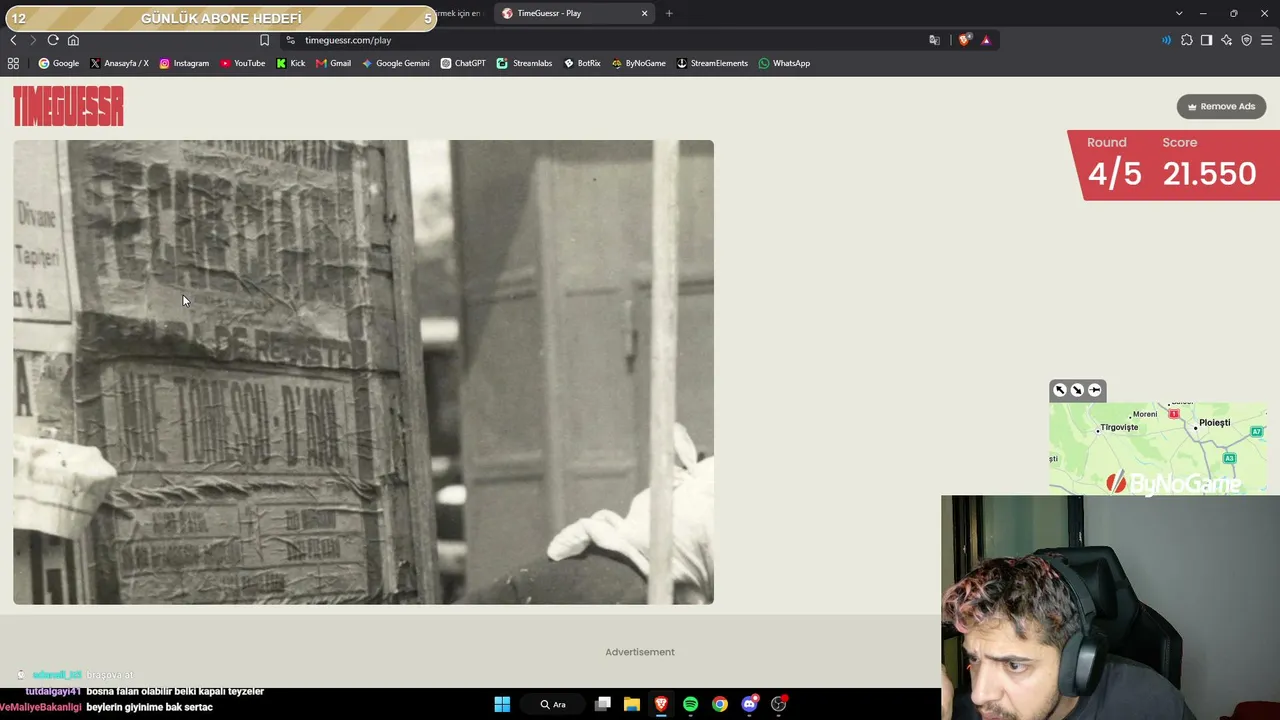The width and height of the screenshot is (1280, 720).
Task: Open the BotRix bookmark
Action: (582, 63)
